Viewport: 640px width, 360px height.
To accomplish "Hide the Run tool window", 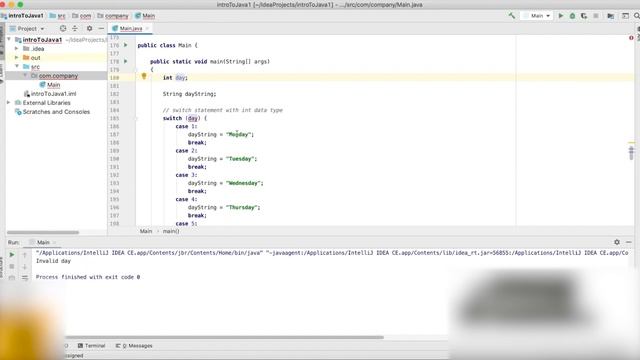I will [x=629, y=242].
